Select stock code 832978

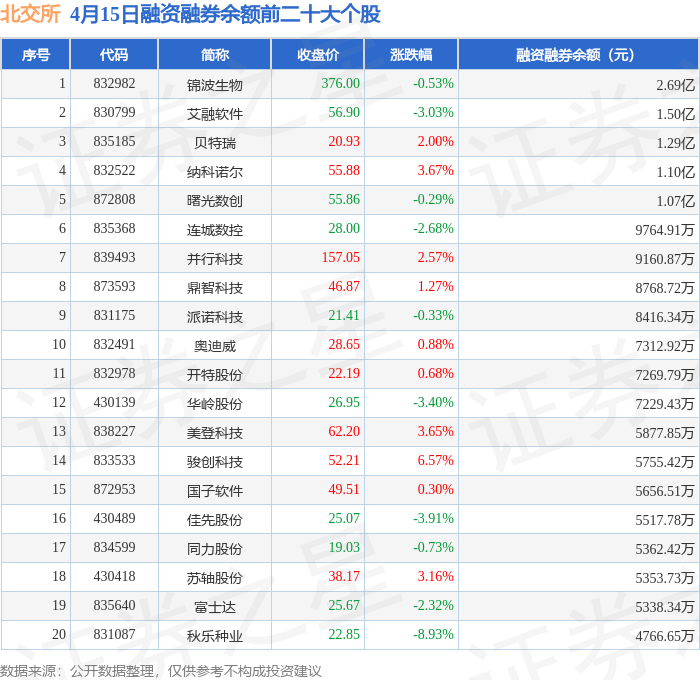114,374
